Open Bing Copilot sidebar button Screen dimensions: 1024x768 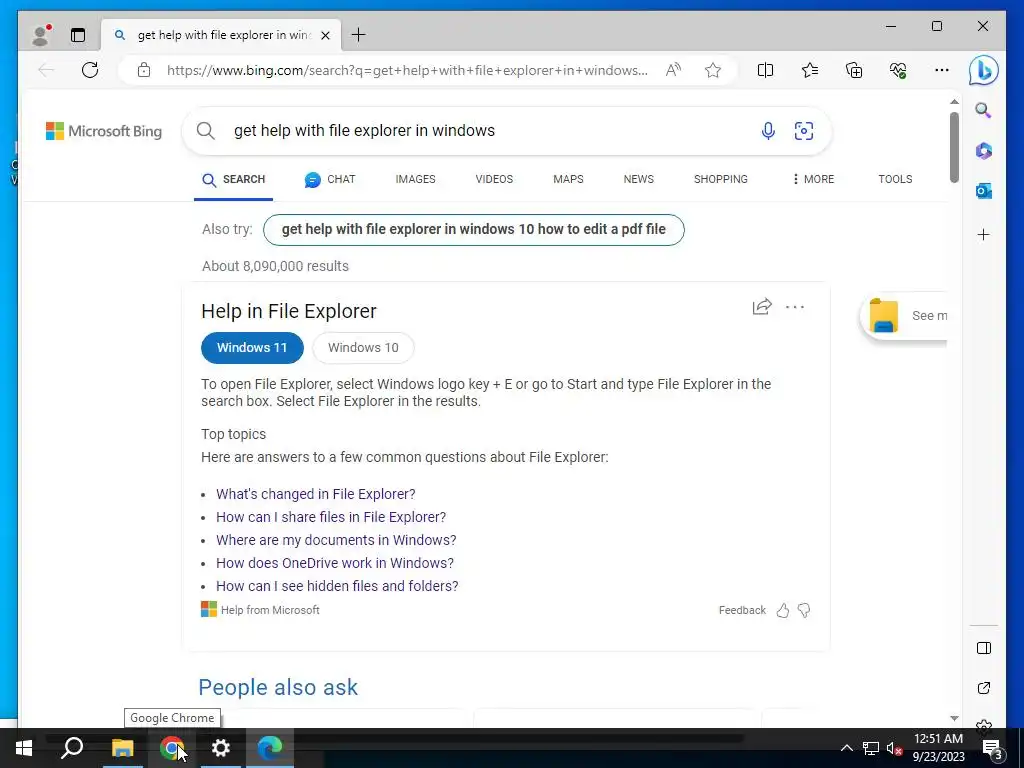984,70
